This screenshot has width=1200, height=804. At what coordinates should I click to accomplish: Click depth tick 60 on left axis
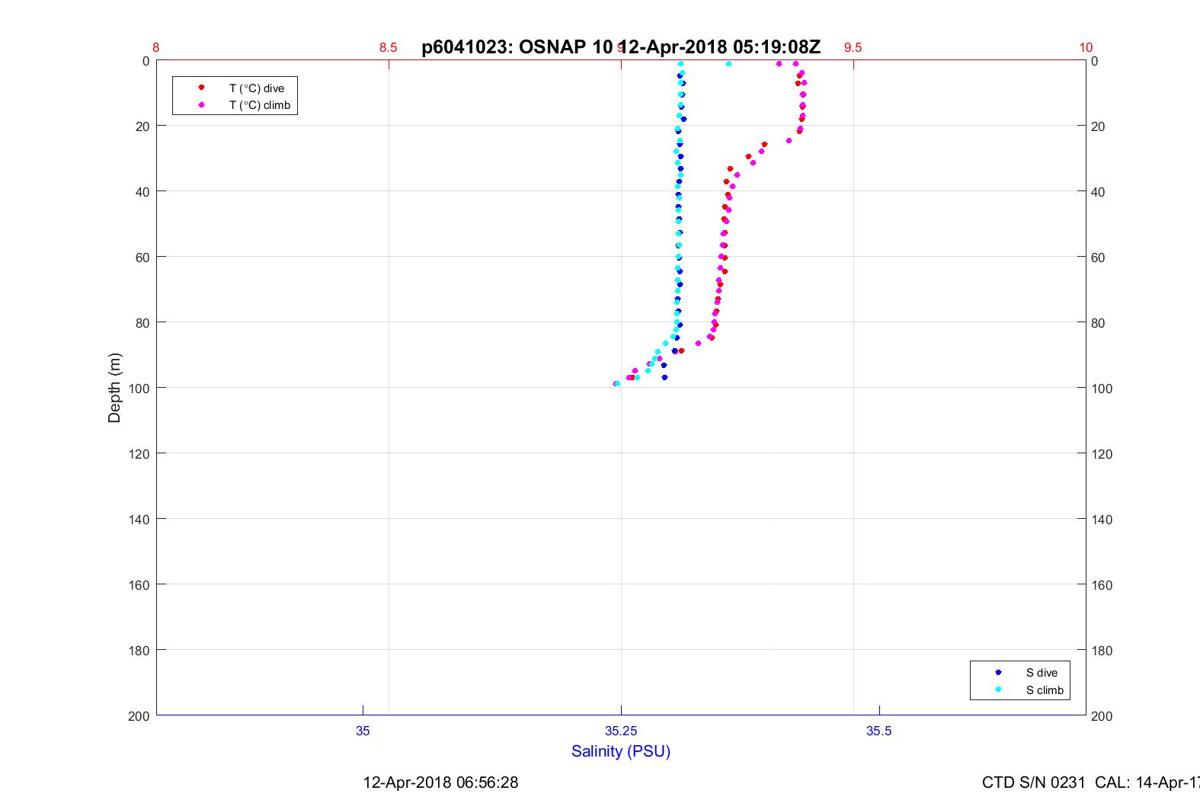143,257
